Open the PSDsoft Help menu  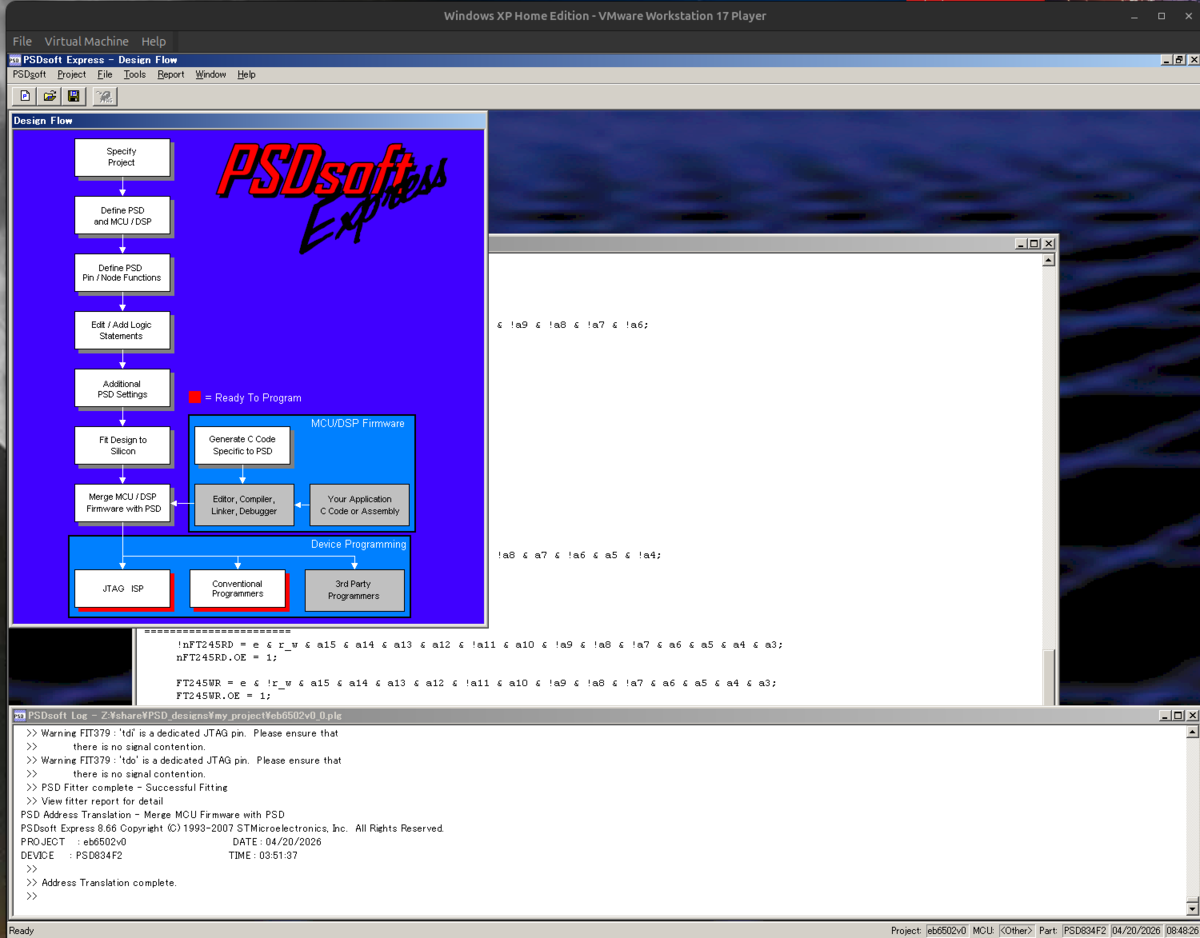tap(246, 75)
